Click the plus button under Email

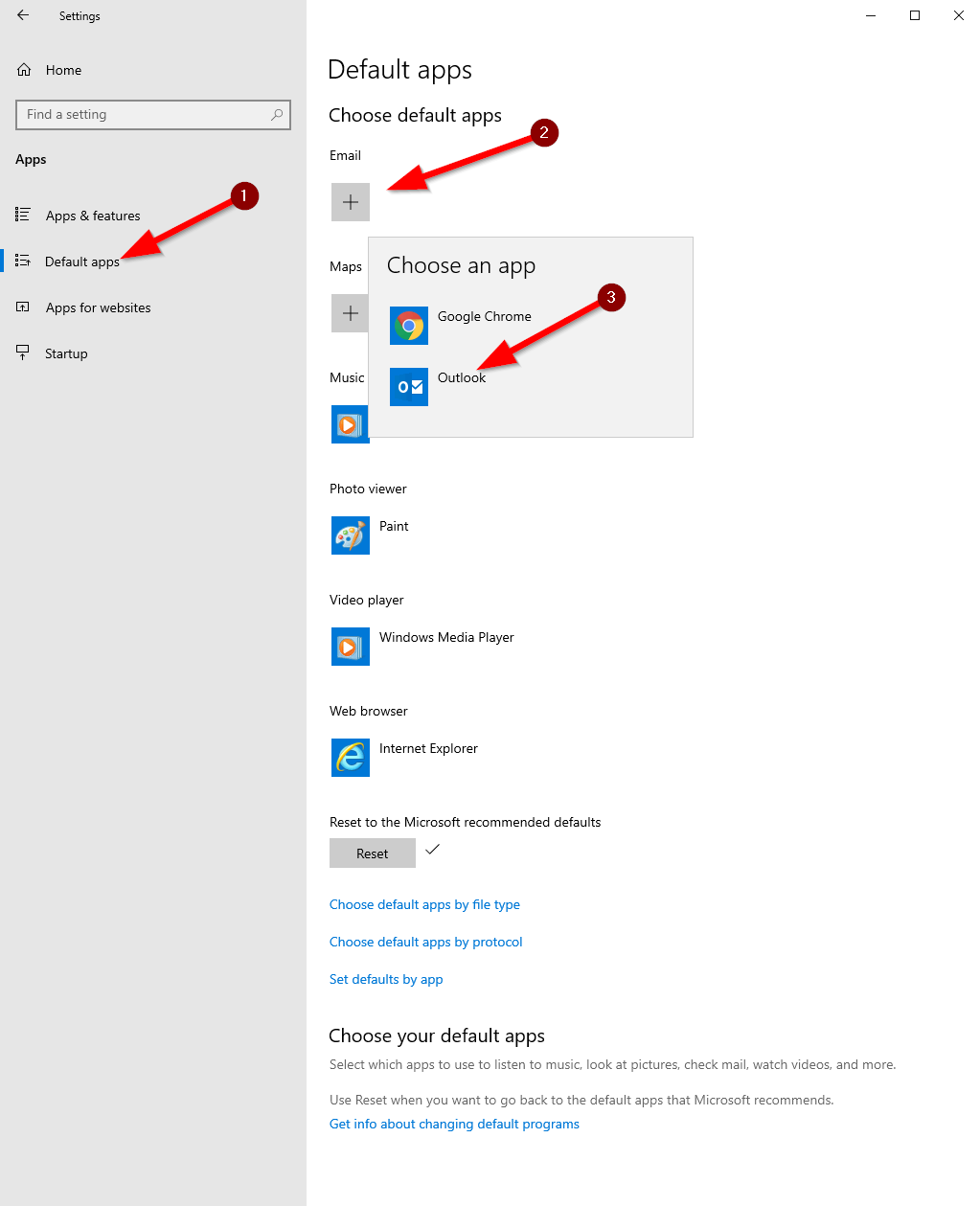pos(351,202)
